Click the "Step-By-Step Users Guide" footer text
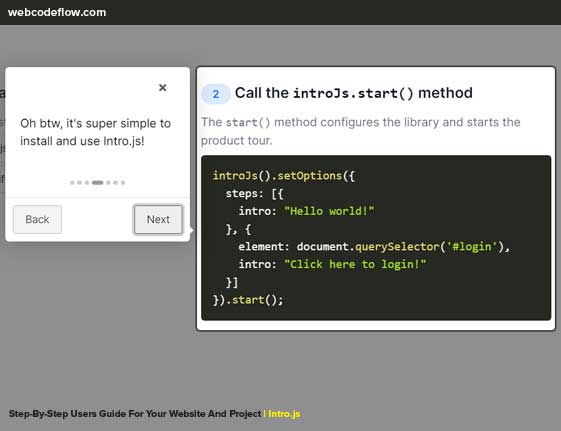 [x=135, y=414]
